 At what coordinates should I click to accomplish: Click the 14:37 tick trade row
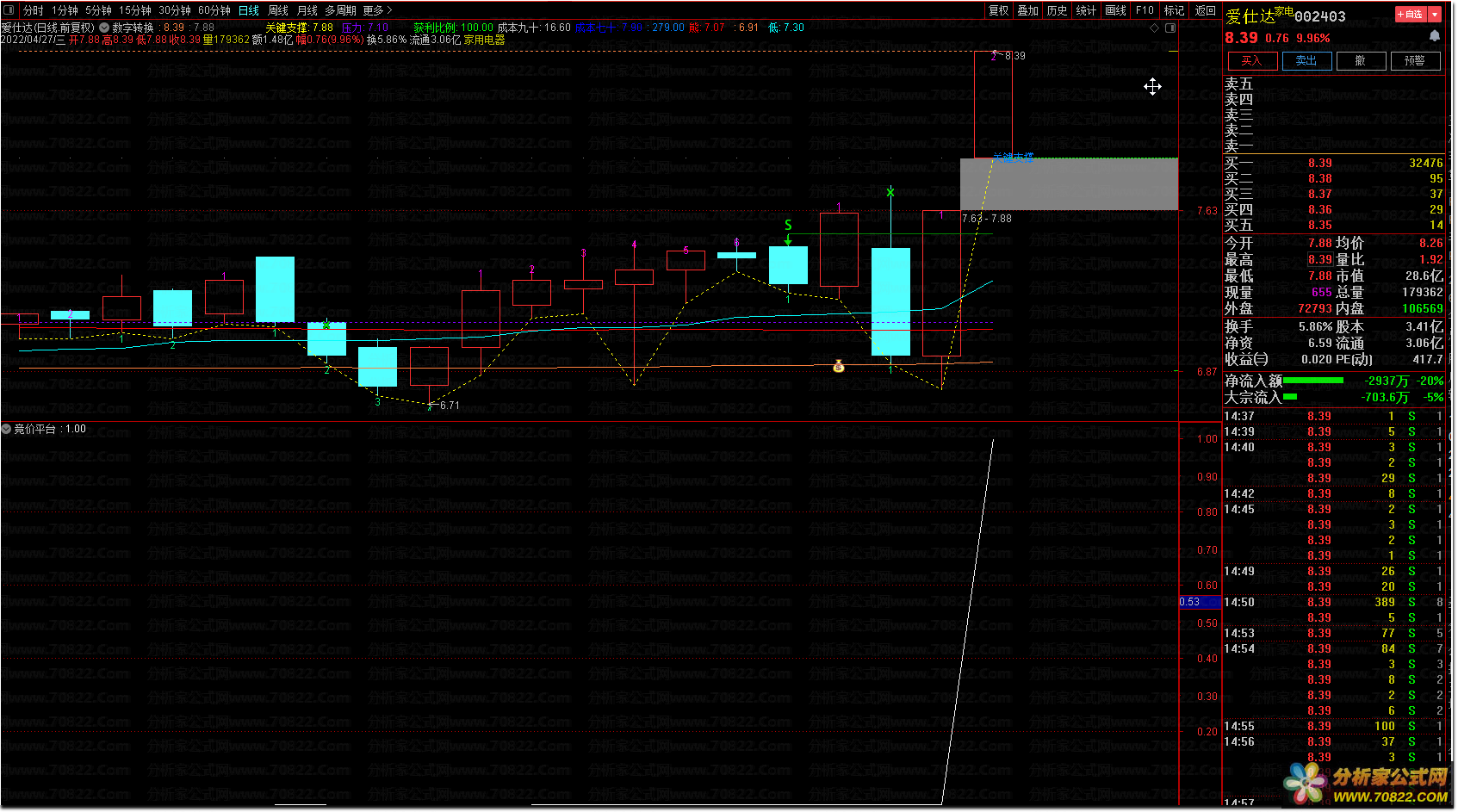tap(1334, 416)
